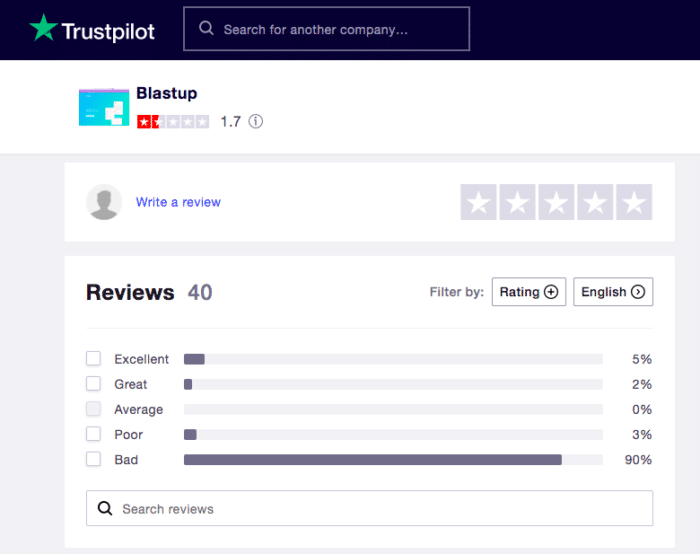Click the user avatar icon
The width and height of the screenshot is (700, 554).
tap(104, 202)
